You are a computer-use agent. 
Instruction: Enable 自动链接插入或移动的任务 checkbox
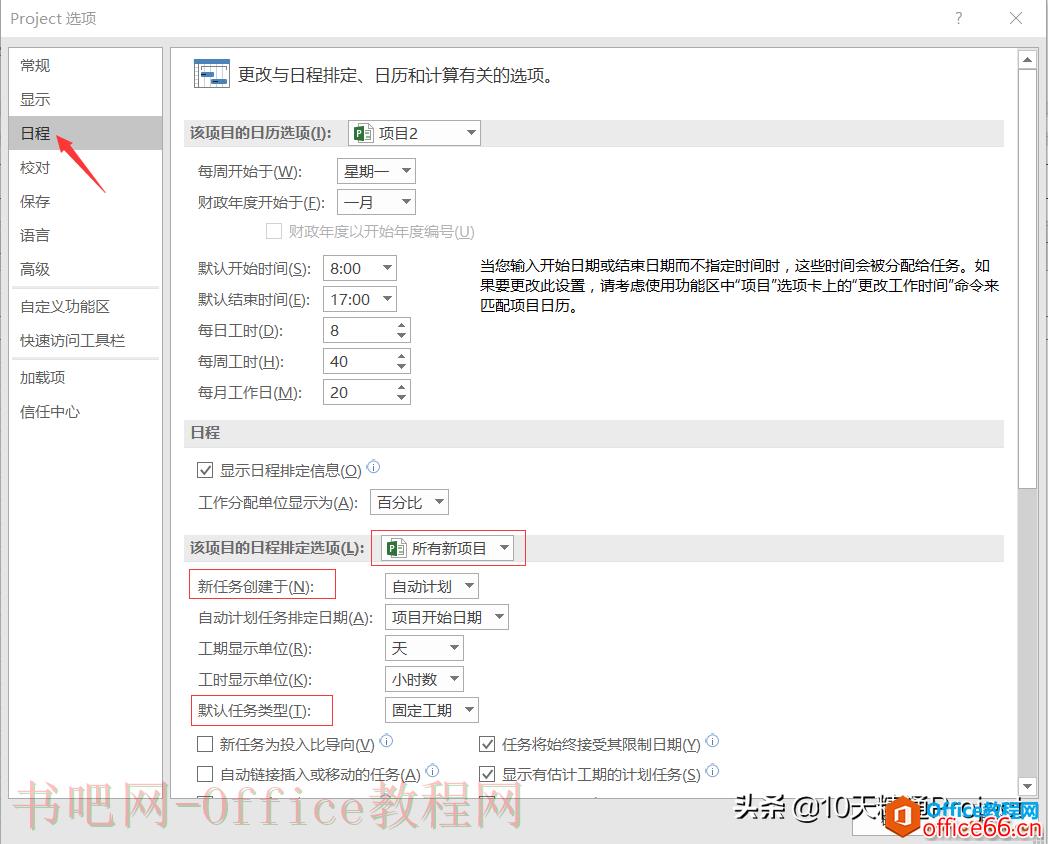[x=205, y=774]
